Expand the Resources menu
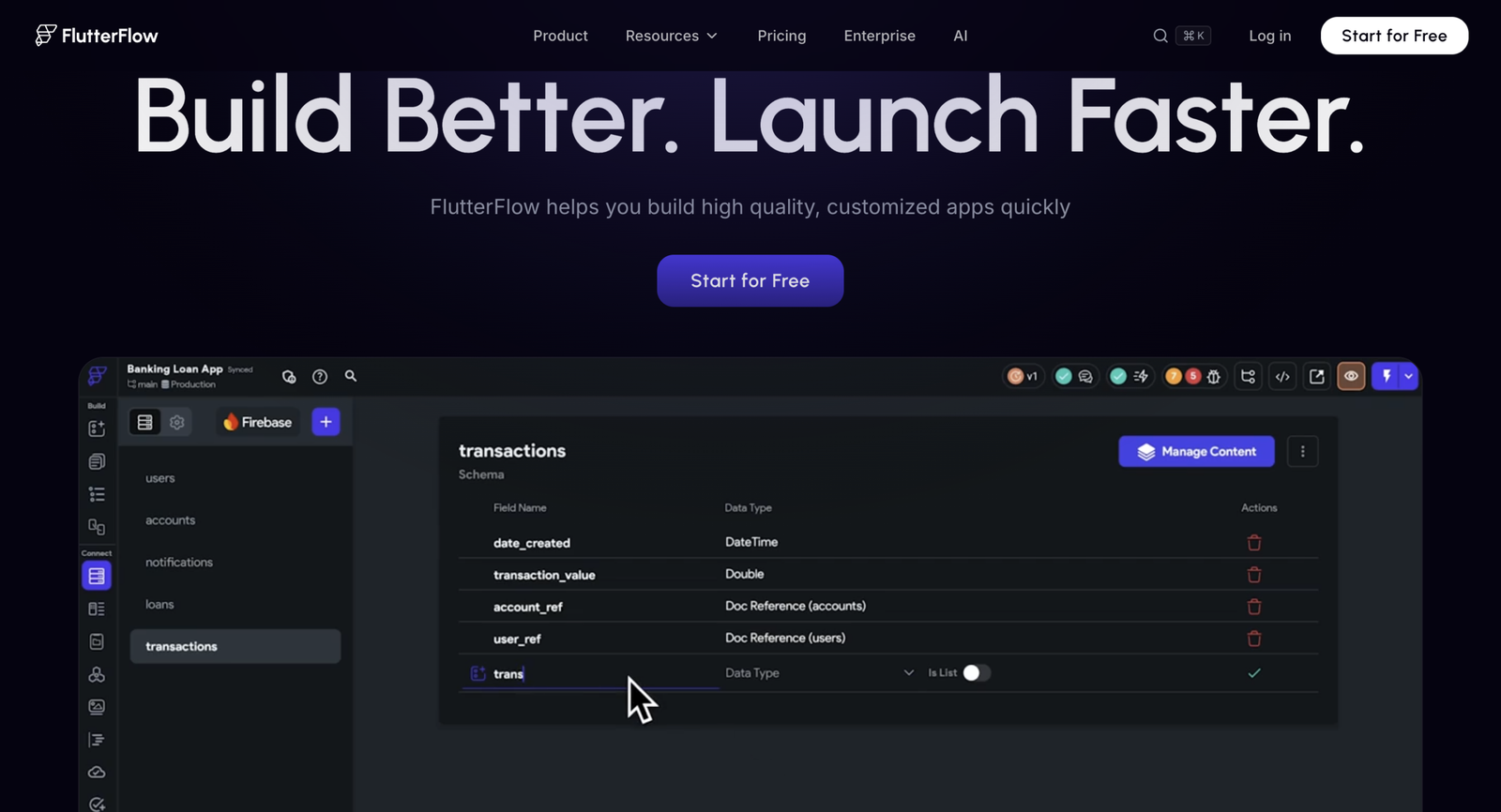Viewport: 1501px width, 812px height. 672,36
